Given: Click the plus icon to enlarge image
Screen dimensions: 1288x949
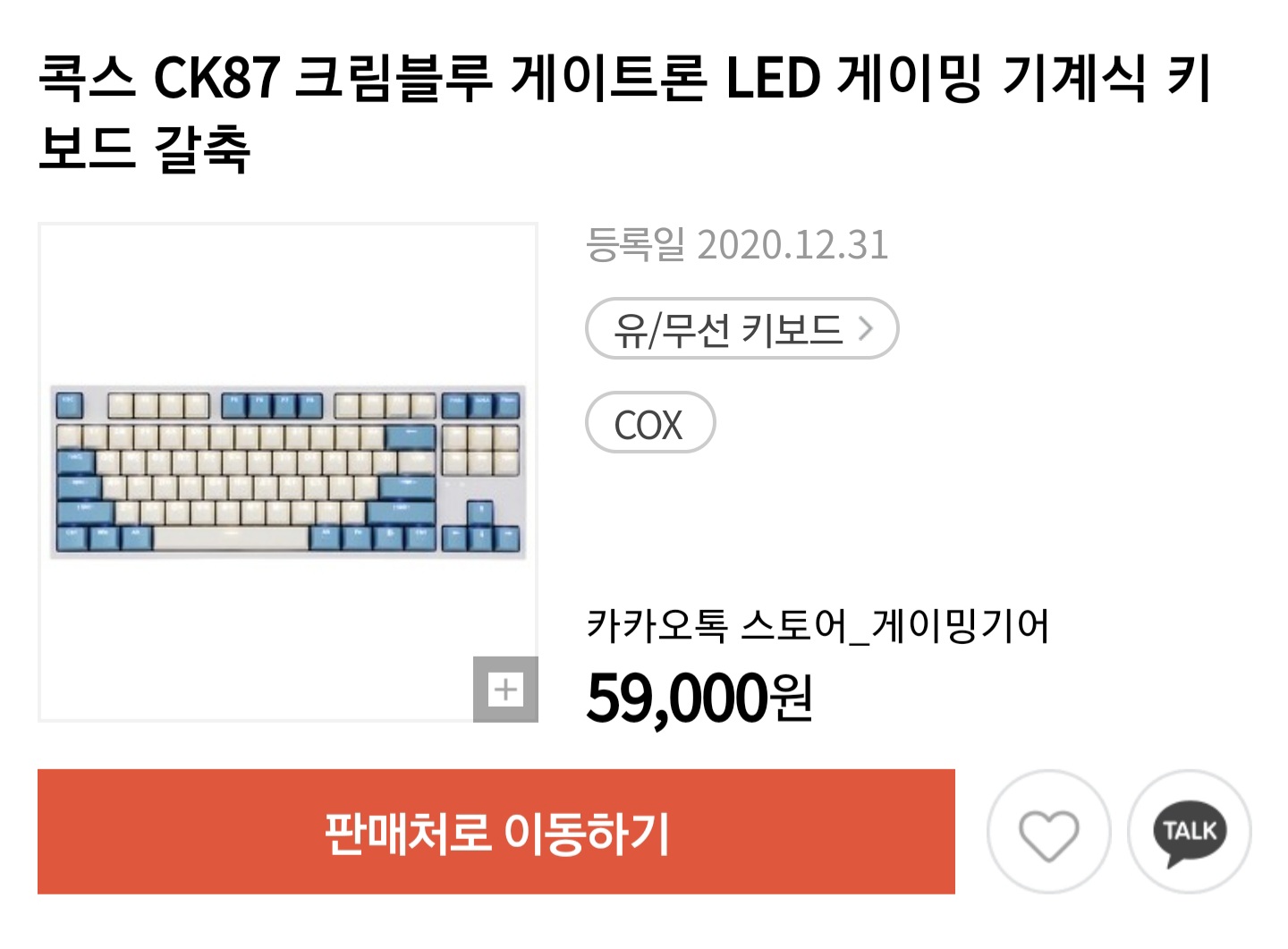Looking at the screenshot, I should (x=505, y=689).
